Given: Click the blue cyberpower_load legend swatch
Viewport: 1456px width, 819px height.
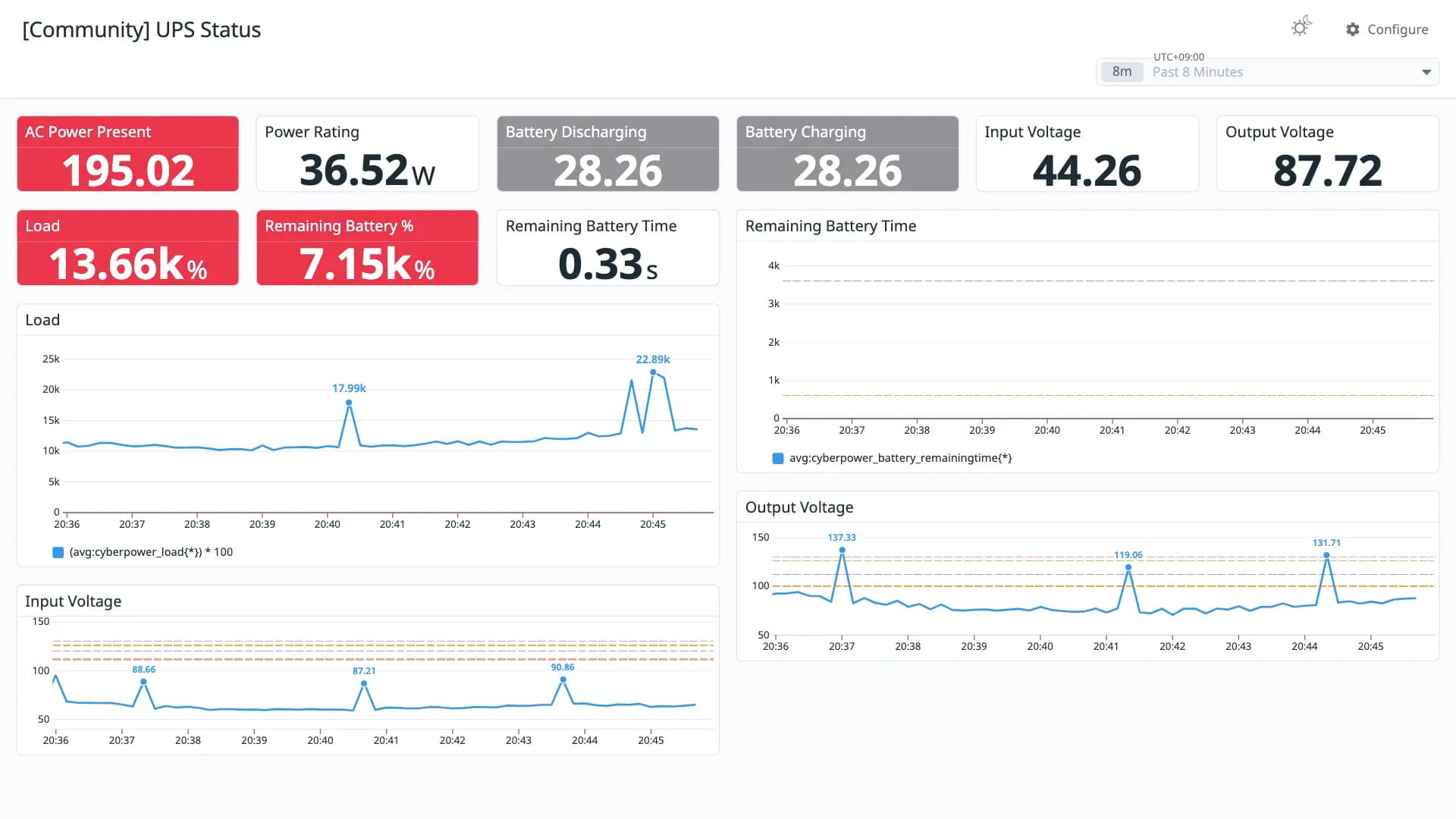Looking at the screenshot, I should (58, 552).
